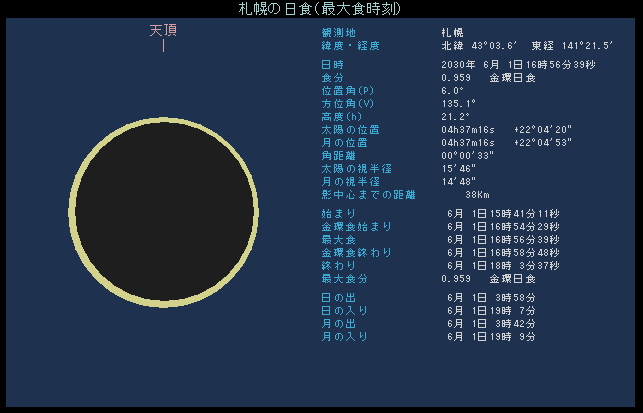Click the title 札幌の日食(最大食時刻)
The image size is (643, 413).
coord(320,8)
